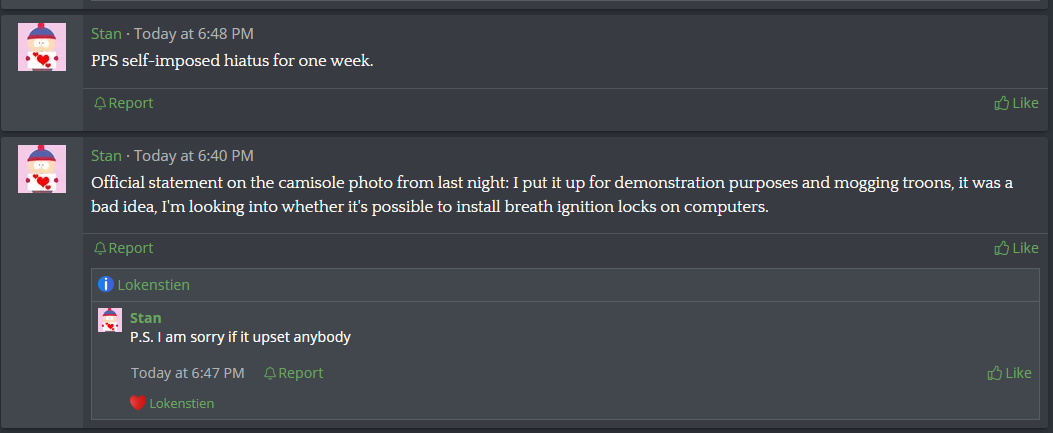1053x433 pixels.
Task: Click the blue info icon beside Lokenstien
Action: coord(105,285)
